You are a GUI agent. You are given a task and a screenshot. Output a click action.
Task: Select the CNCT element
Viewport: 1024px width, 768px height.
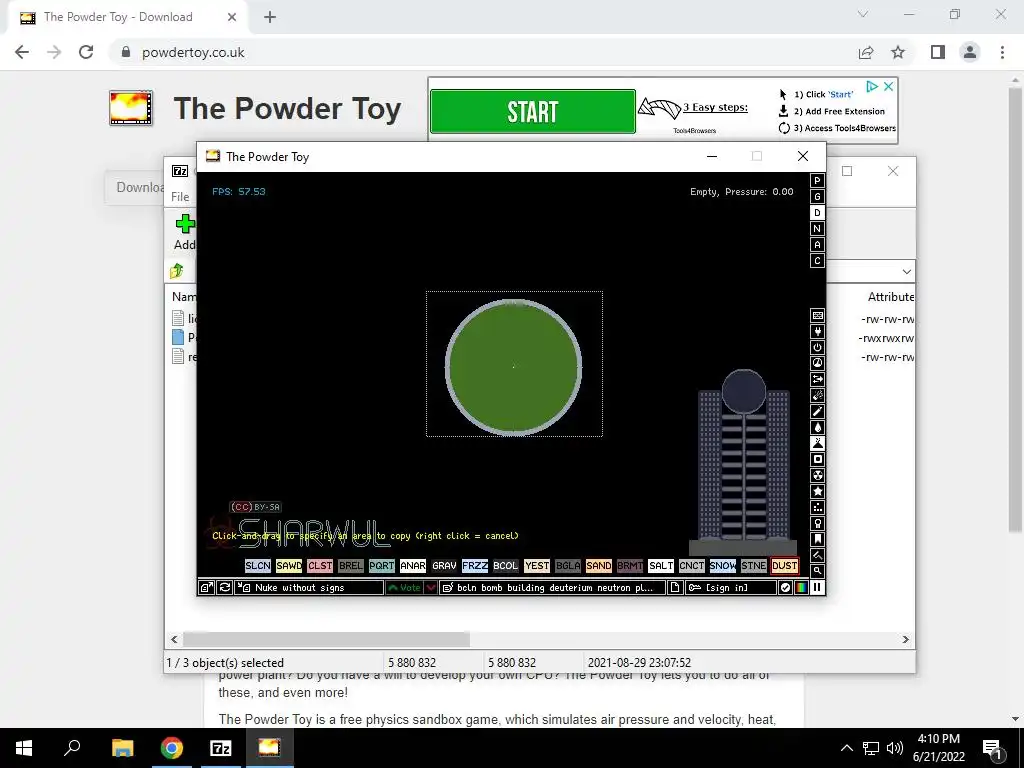coord(692,566)
